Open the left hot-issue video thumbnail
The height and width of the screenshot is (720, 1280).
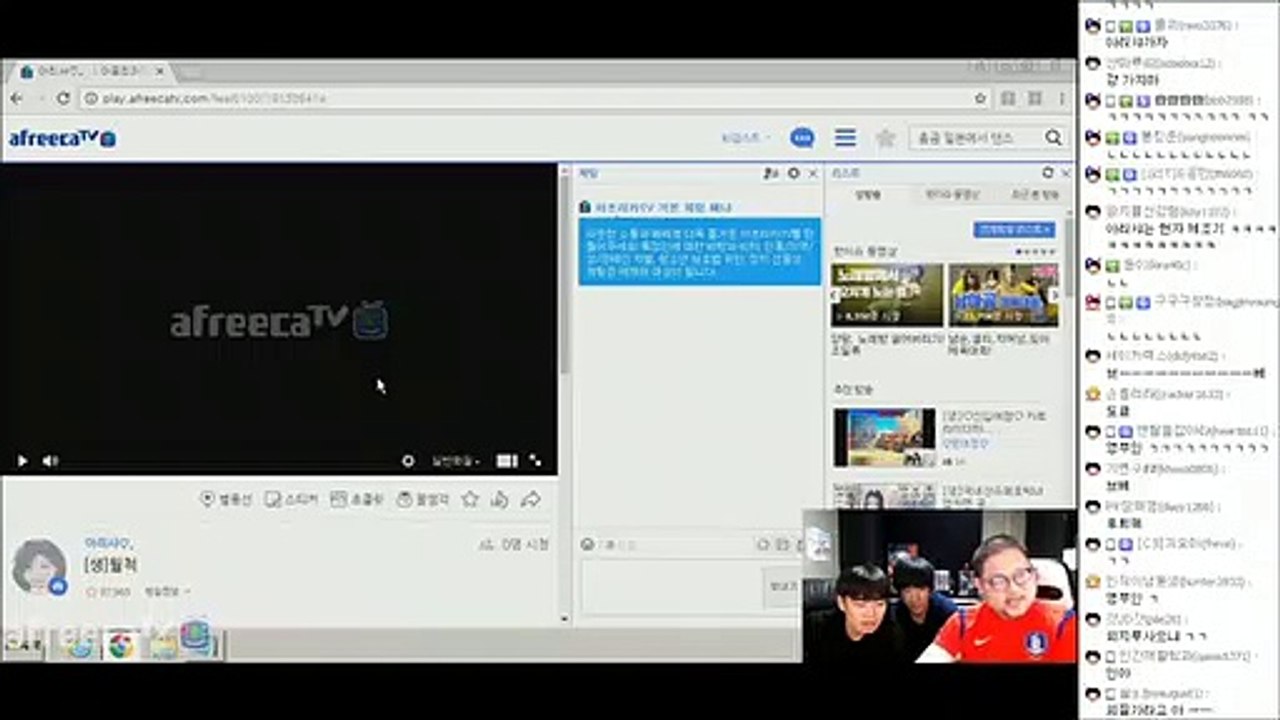pyautogui.click(x=887, y=295)
